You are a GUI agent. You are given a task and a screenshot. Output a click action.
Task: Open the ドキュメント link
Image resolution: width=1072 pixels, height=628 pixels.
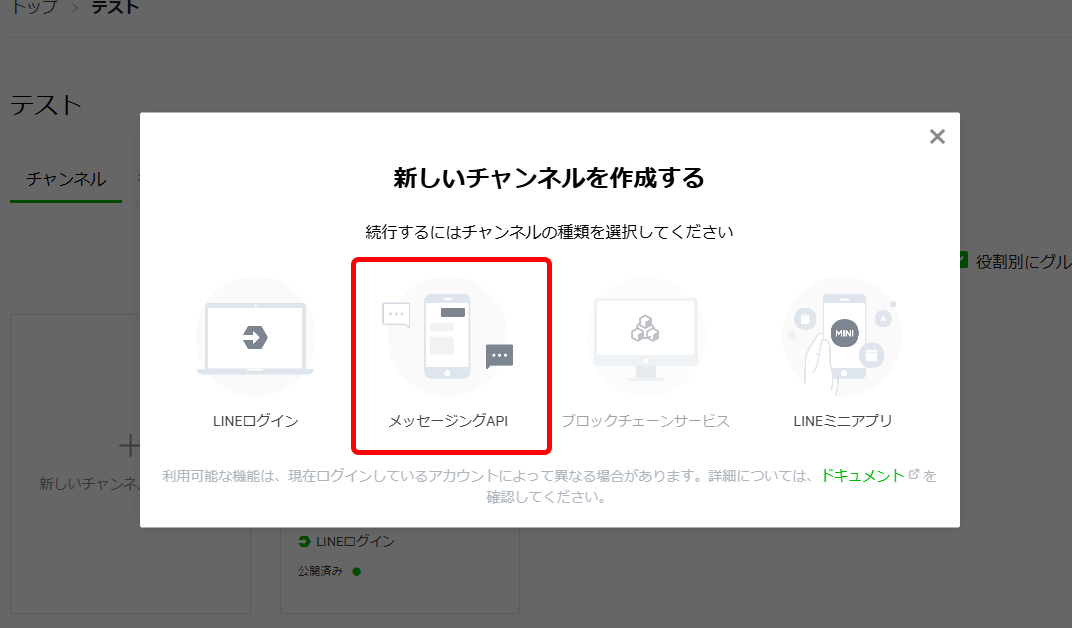click(862, 476)
